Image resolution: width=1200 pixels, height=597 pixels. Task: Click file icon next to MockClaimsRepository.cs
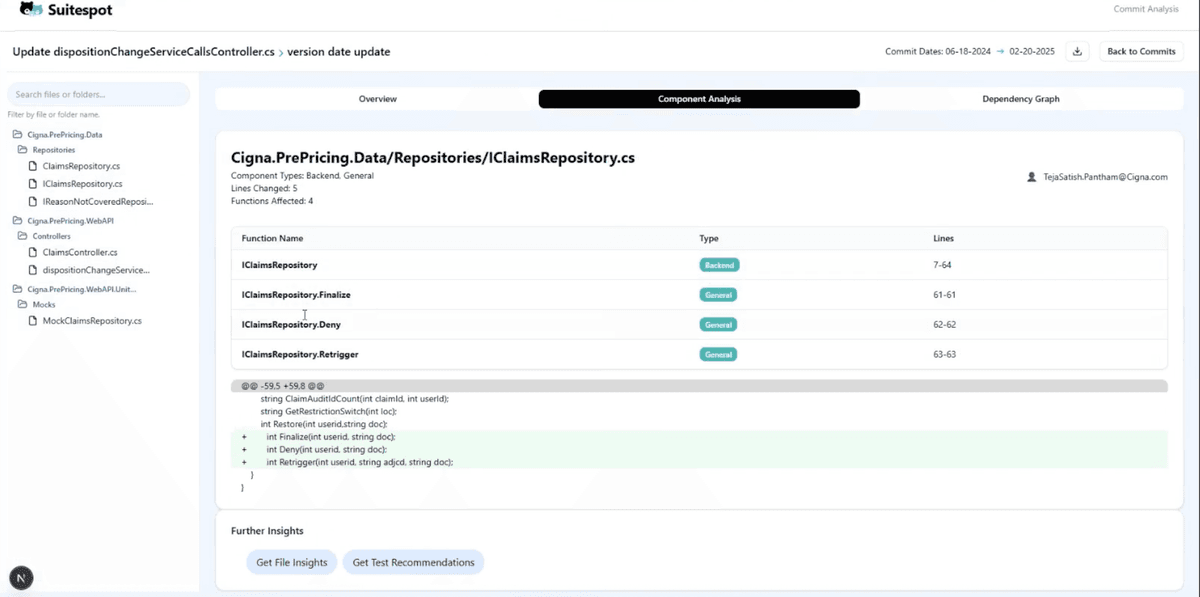pos(33,321)
